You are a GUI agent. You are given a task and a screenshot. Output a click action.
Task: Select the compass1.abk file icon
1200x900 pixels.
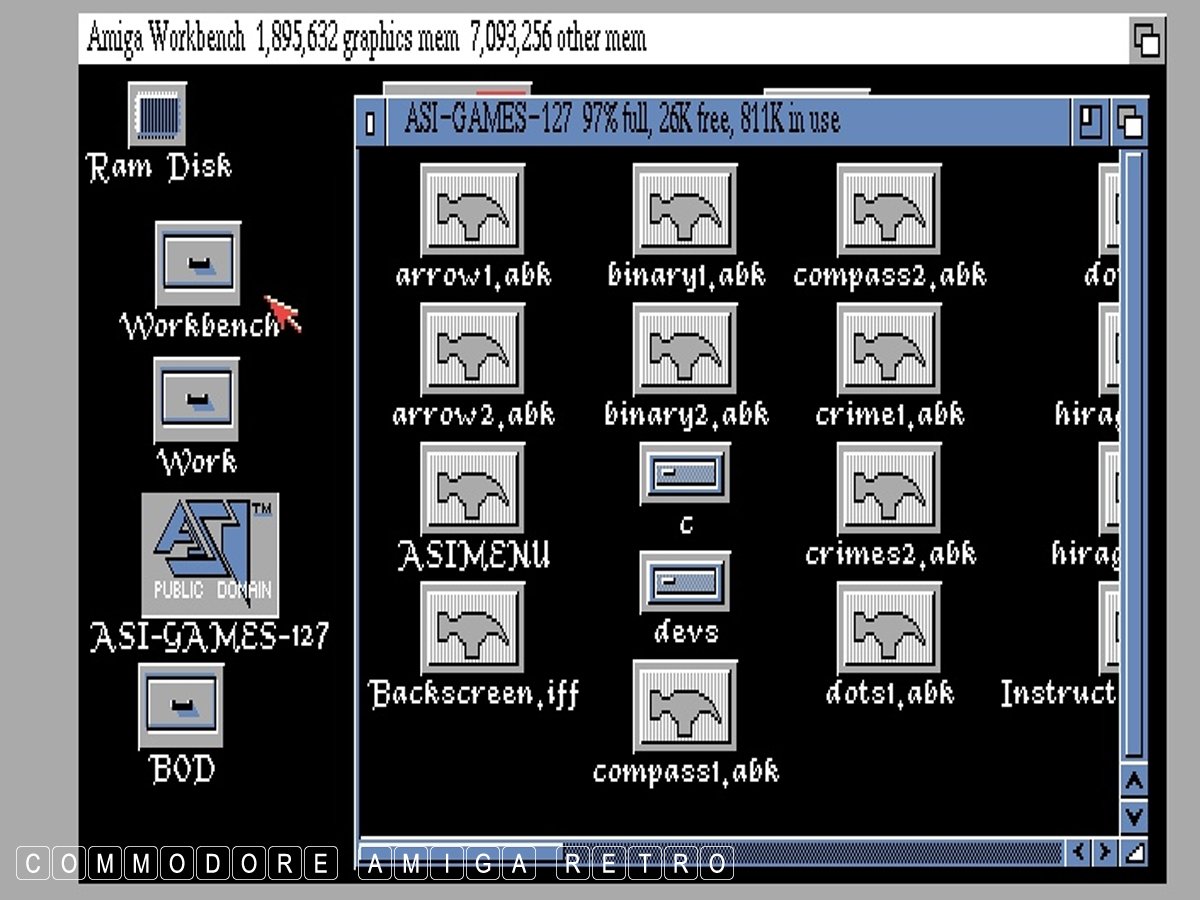tap(685, 708)
